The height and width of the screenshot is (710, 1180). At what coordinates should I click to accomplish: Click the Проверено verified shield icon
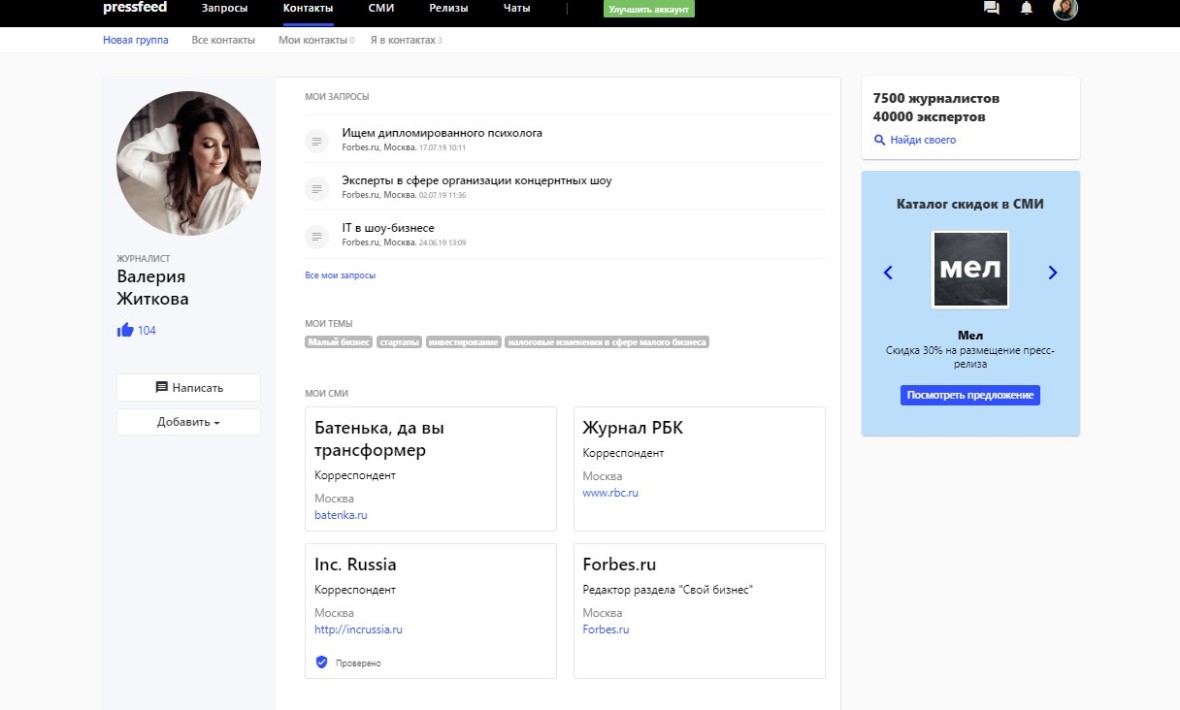(322, 662)
